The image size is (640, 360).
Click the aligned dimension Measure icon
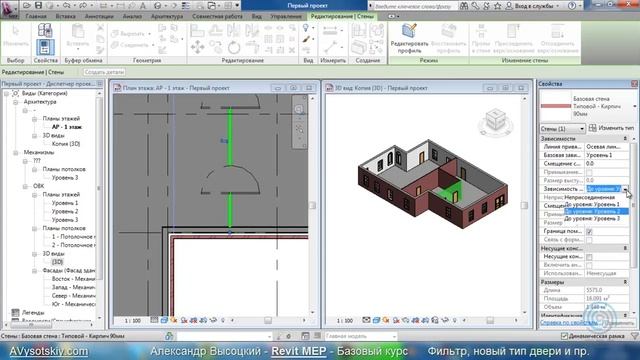[x=330, y=30]
